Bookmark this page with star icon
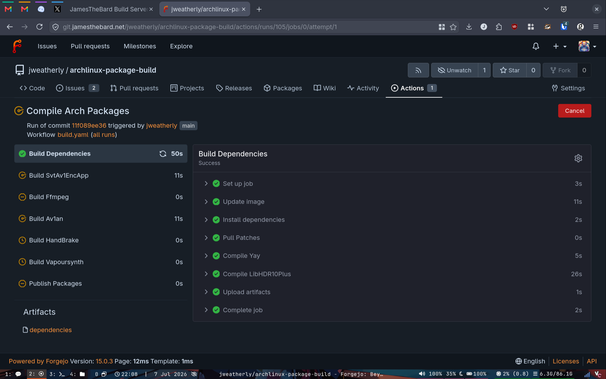This screenshot has height=379, width=606. pos(453,27)
